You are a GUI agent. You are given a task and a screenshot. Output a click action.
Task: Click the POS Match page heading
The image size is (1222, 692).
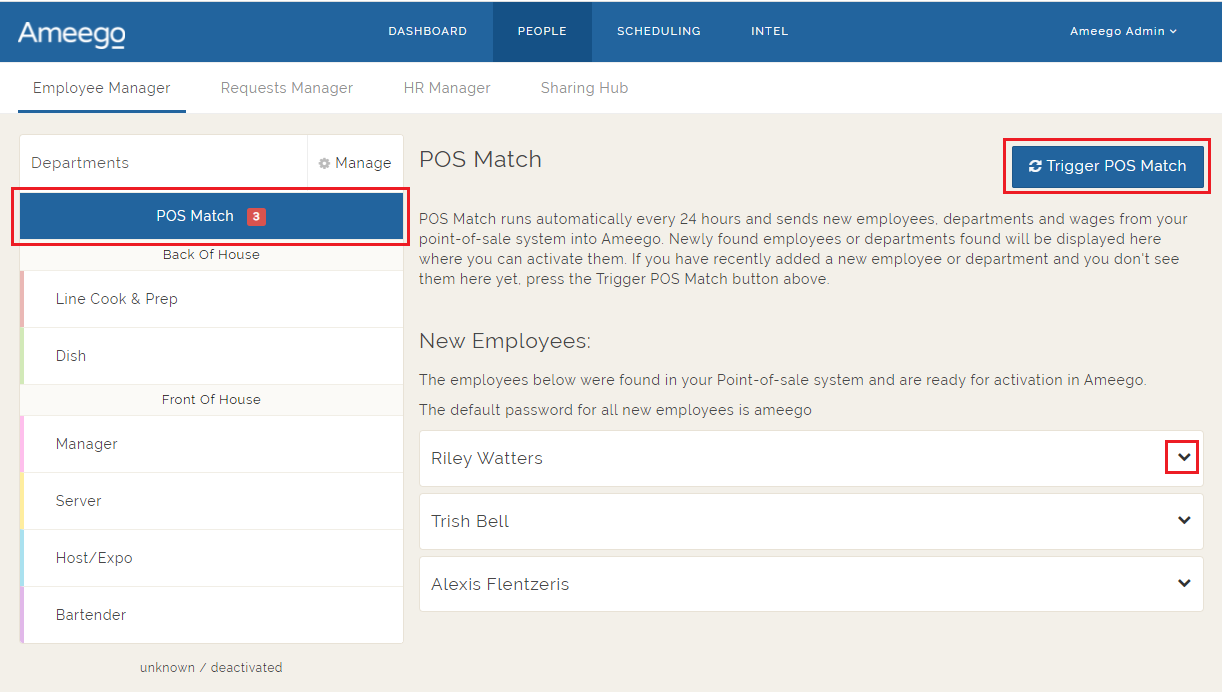(480, 159)
